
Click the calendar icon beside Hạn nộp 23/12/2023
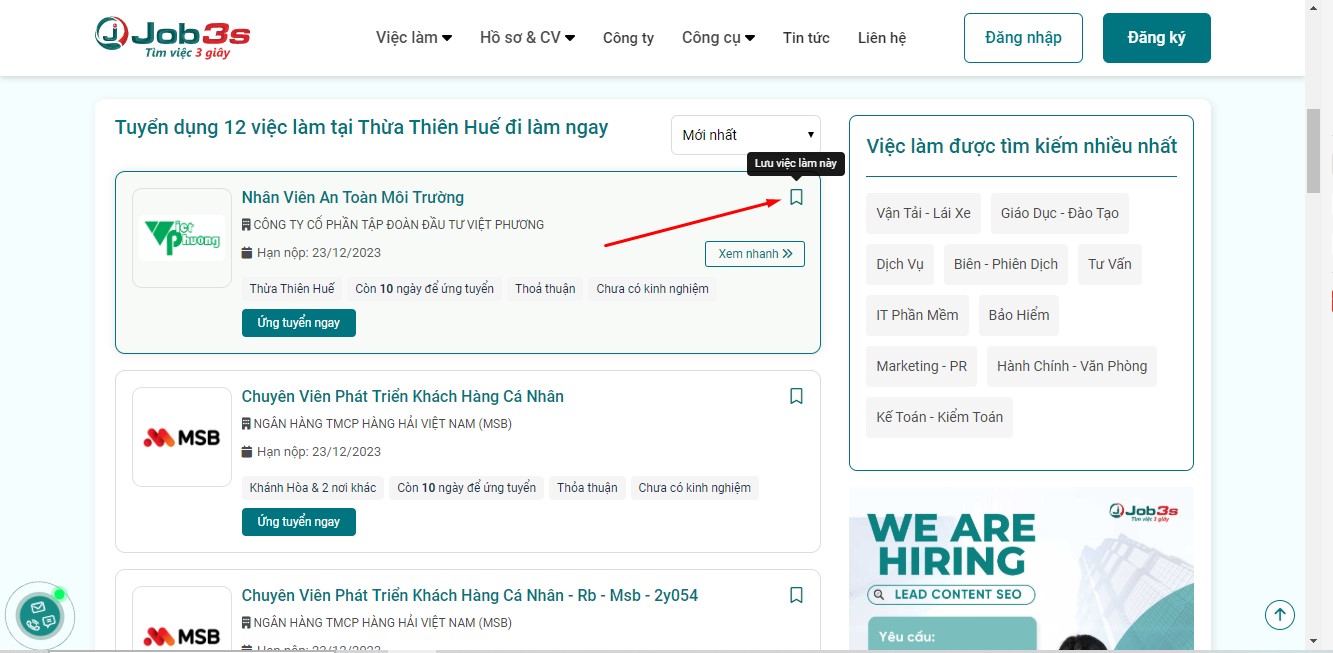click(245, 253)
